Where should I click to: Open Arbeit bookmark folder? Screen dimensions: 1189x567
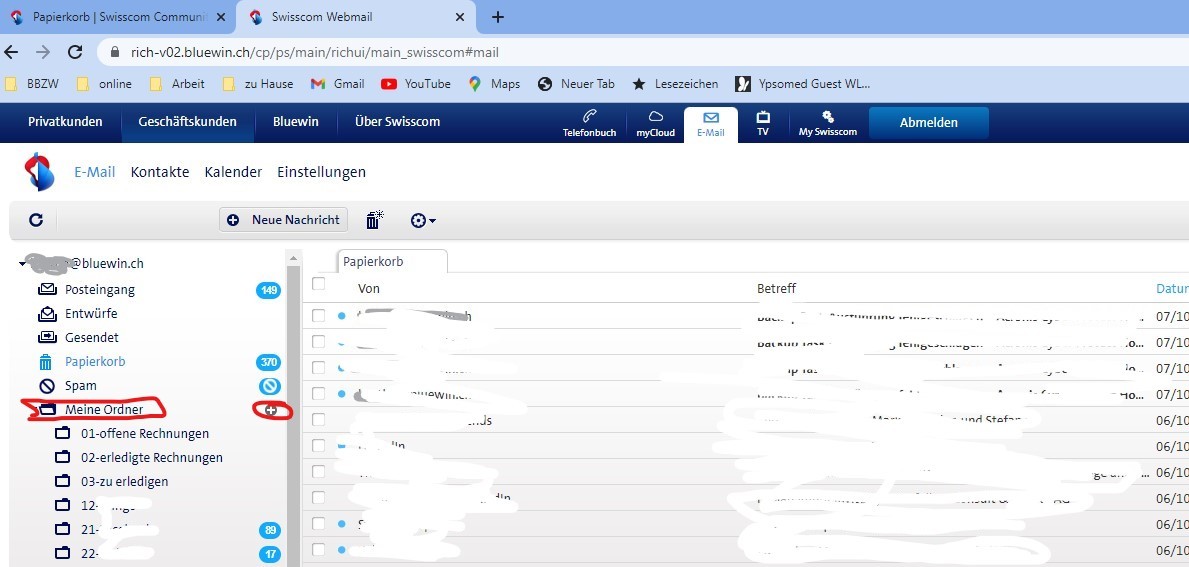tap(177, 84)
